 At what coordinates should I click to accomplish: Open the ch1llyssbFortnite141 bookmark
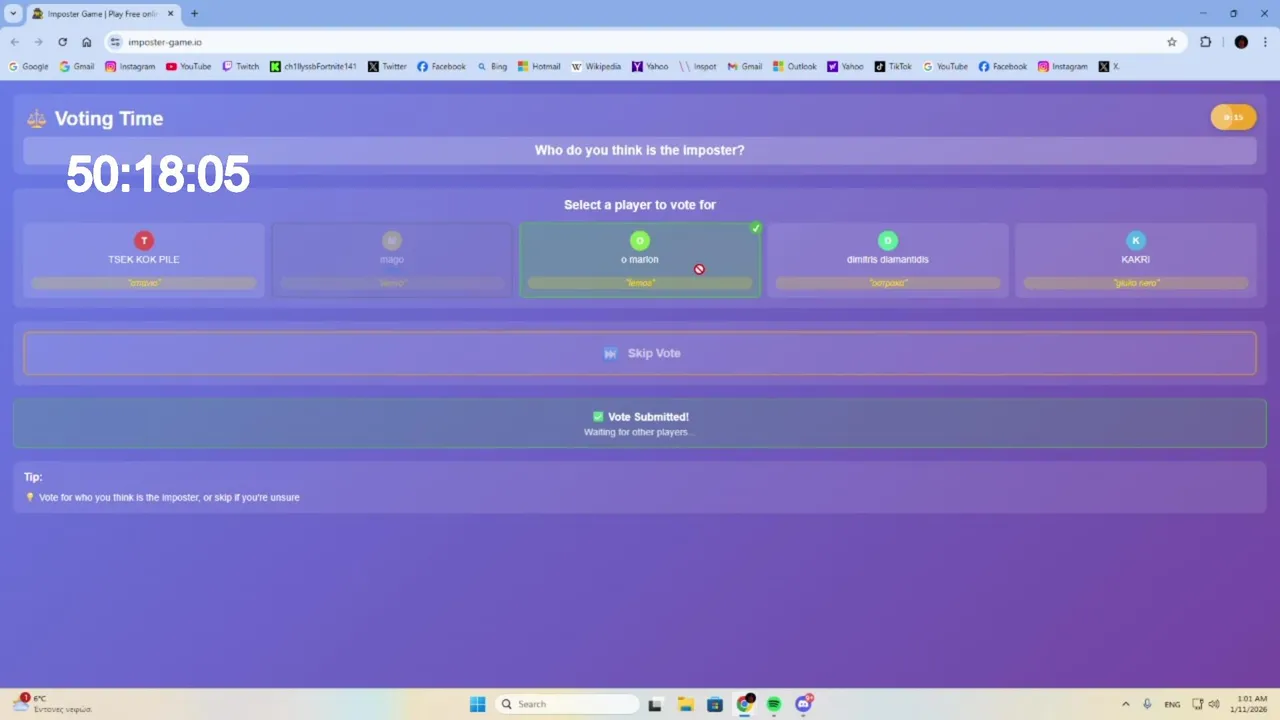(313, 67)
